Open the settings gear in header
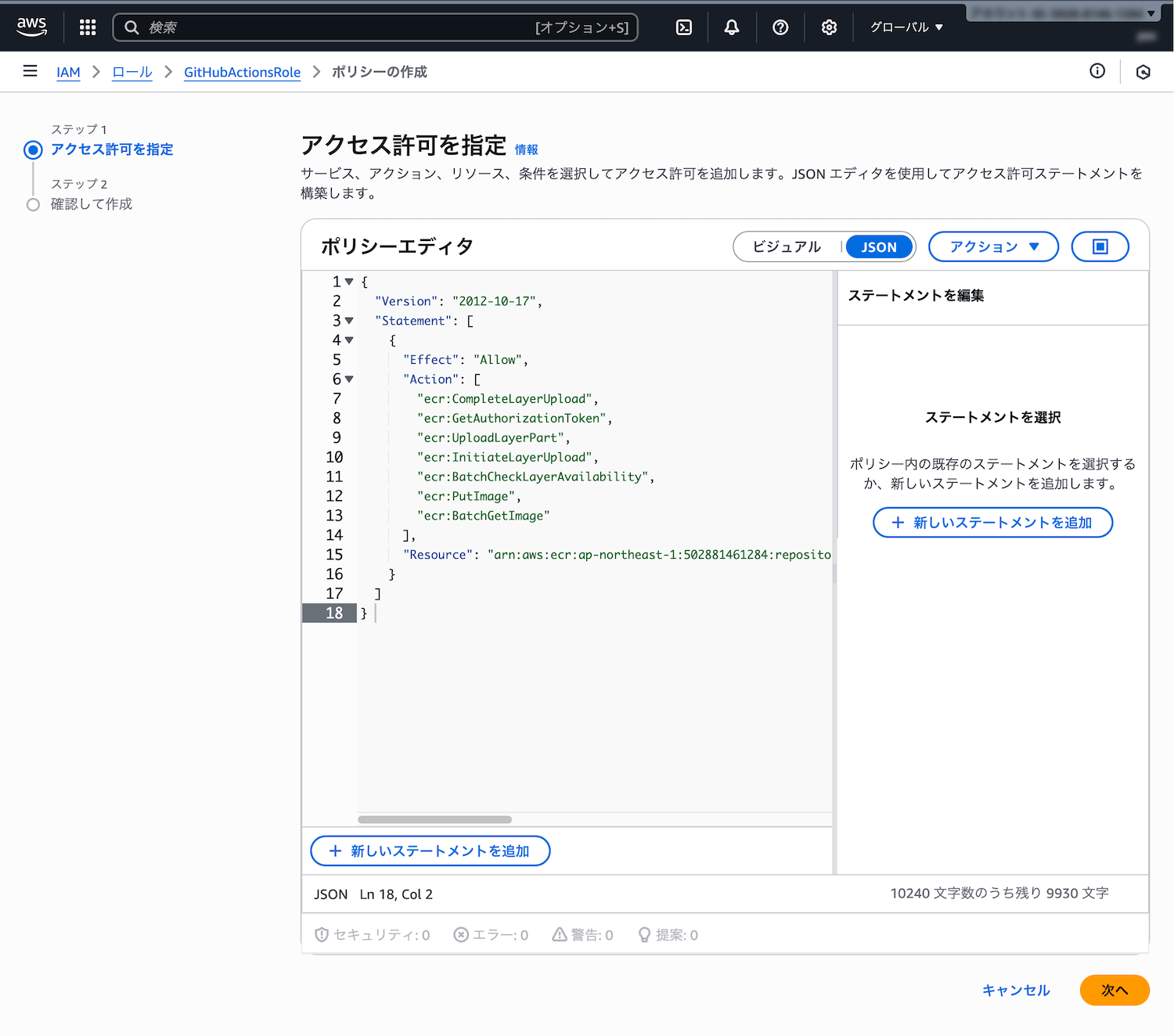 tap(829, 27)
